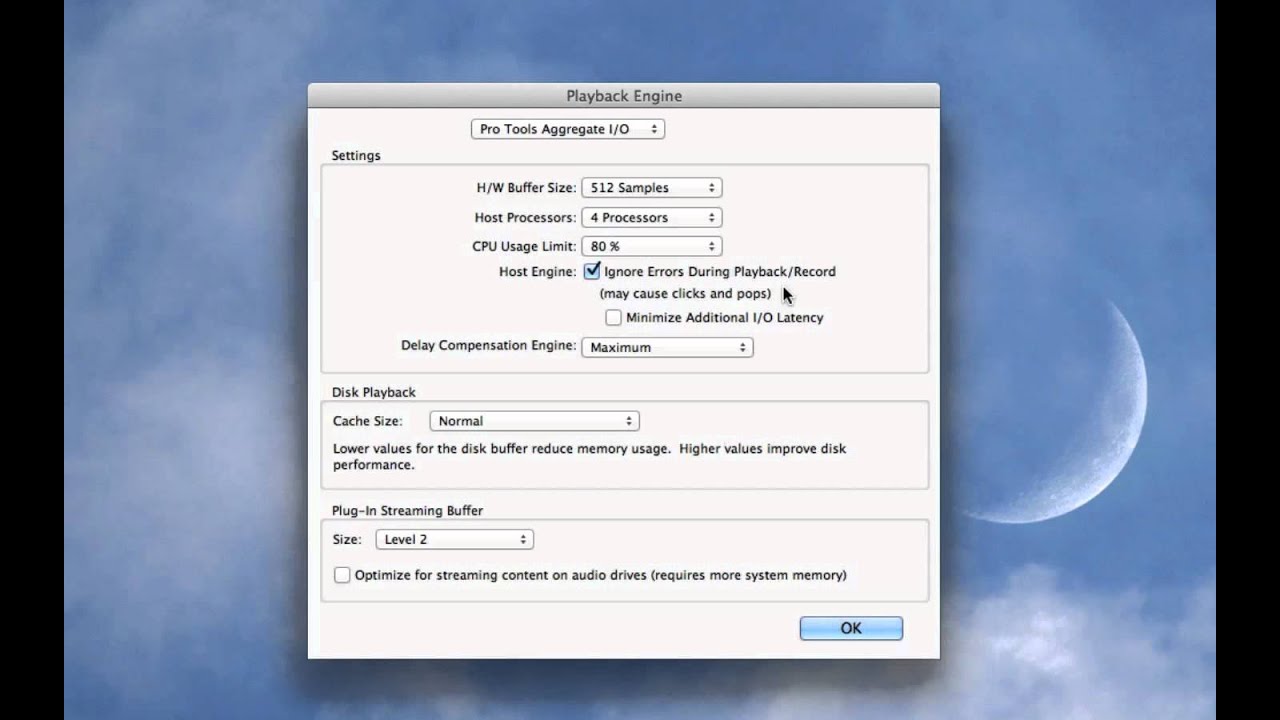Click the Plug-In Streaming Buffer section heading
The height and width of the screenshot is (720, 1280).
pos(407,510)
